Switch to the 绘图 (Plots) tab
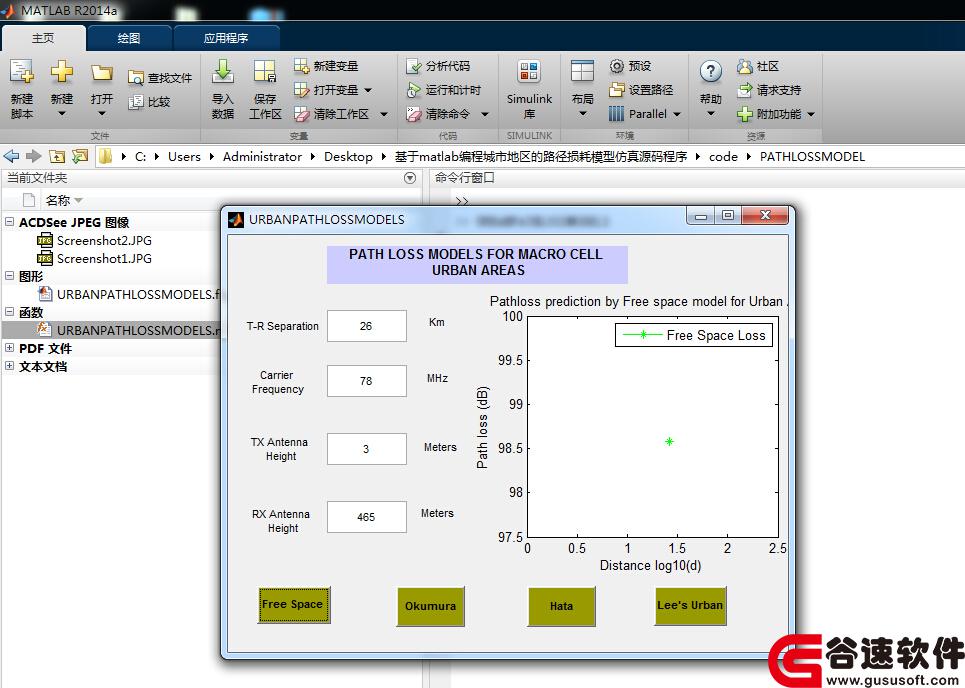This screenshot has width=965, height=688. (x=129, y=38)
